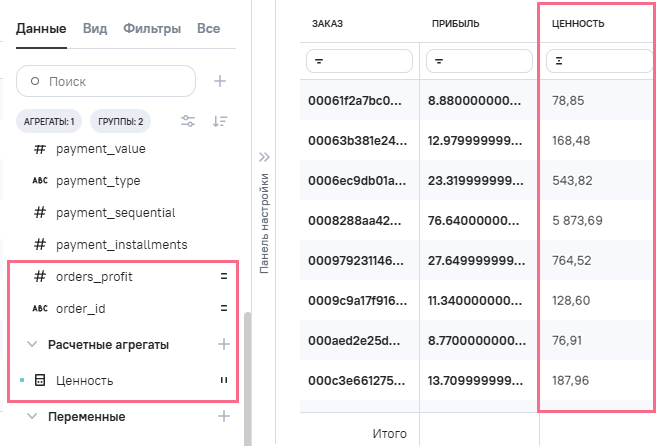Add a new calculated aggregate with plus
The height and width of the screenshot is (446, 656).
pyautogui.click(x=224, y=344)
